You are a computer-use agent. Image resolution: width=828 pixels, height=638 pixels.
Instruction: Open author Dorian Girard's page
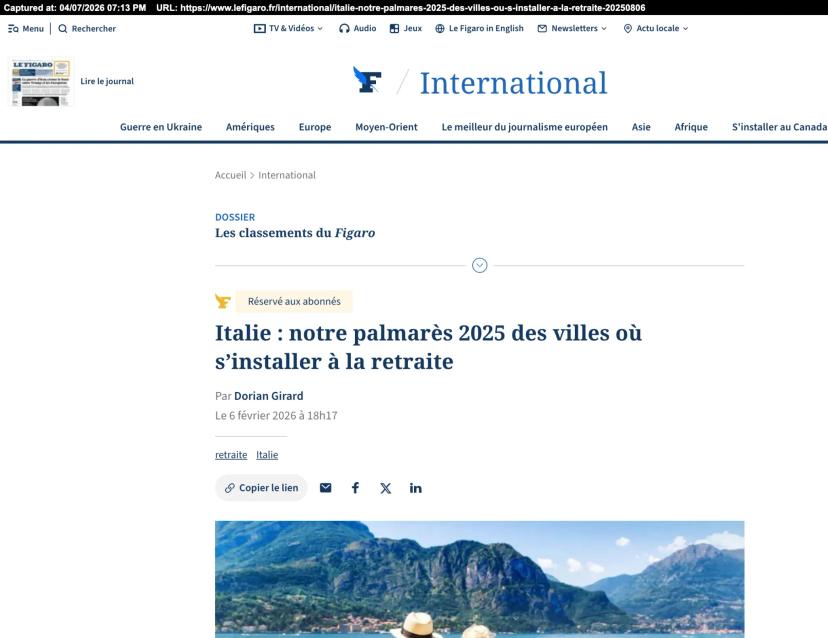click(x=269, y=396)
